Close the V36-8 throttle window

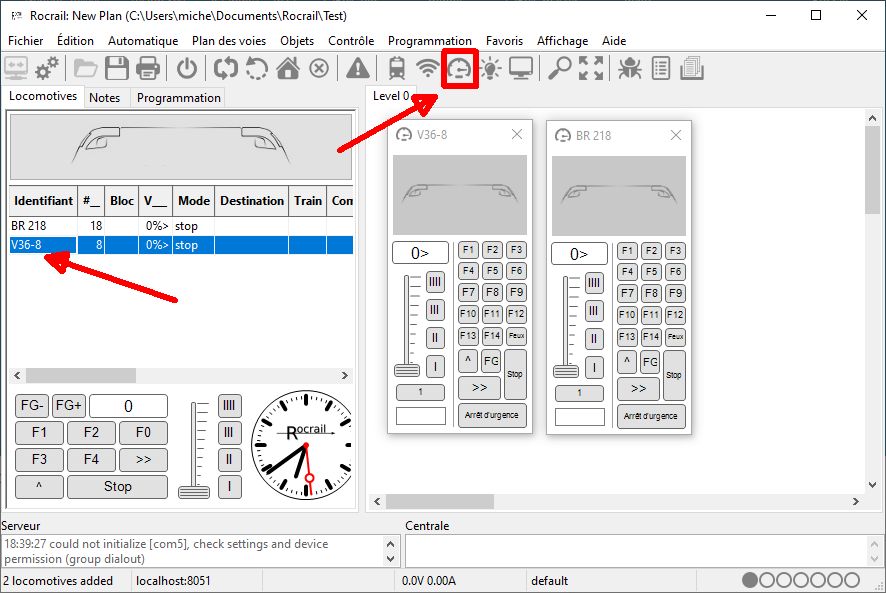[x=516, y=135]
